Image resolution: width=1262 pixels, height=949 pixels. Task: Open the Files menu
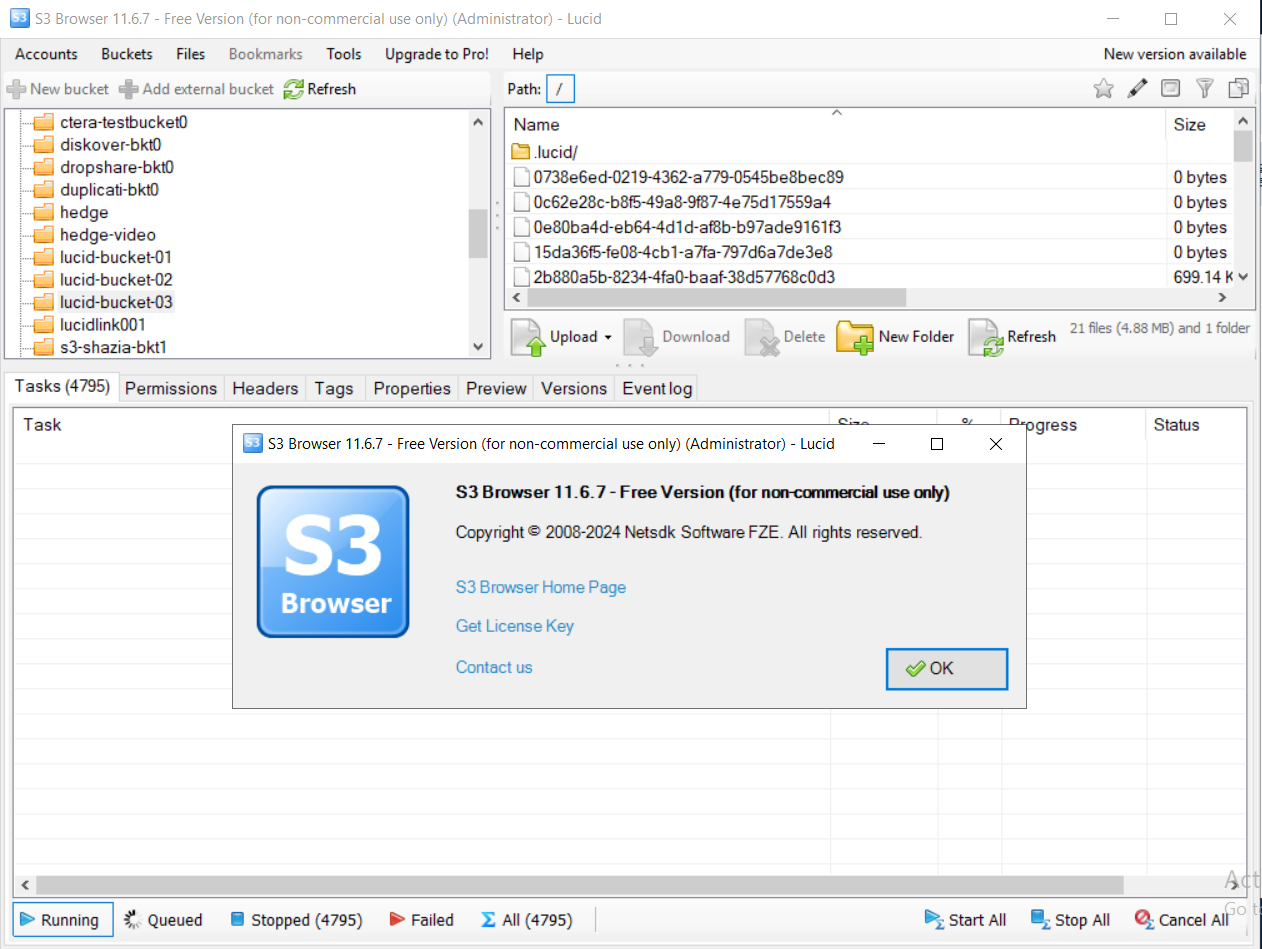coord(190,54)
